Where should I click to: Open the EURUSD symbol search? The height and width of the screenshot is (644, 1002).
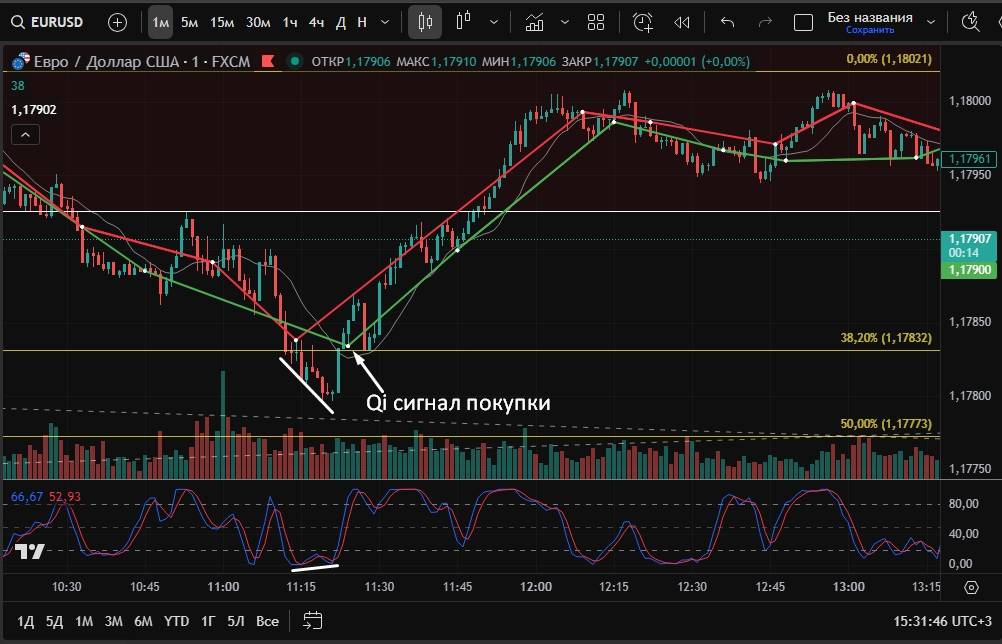(x=50, y=21)
